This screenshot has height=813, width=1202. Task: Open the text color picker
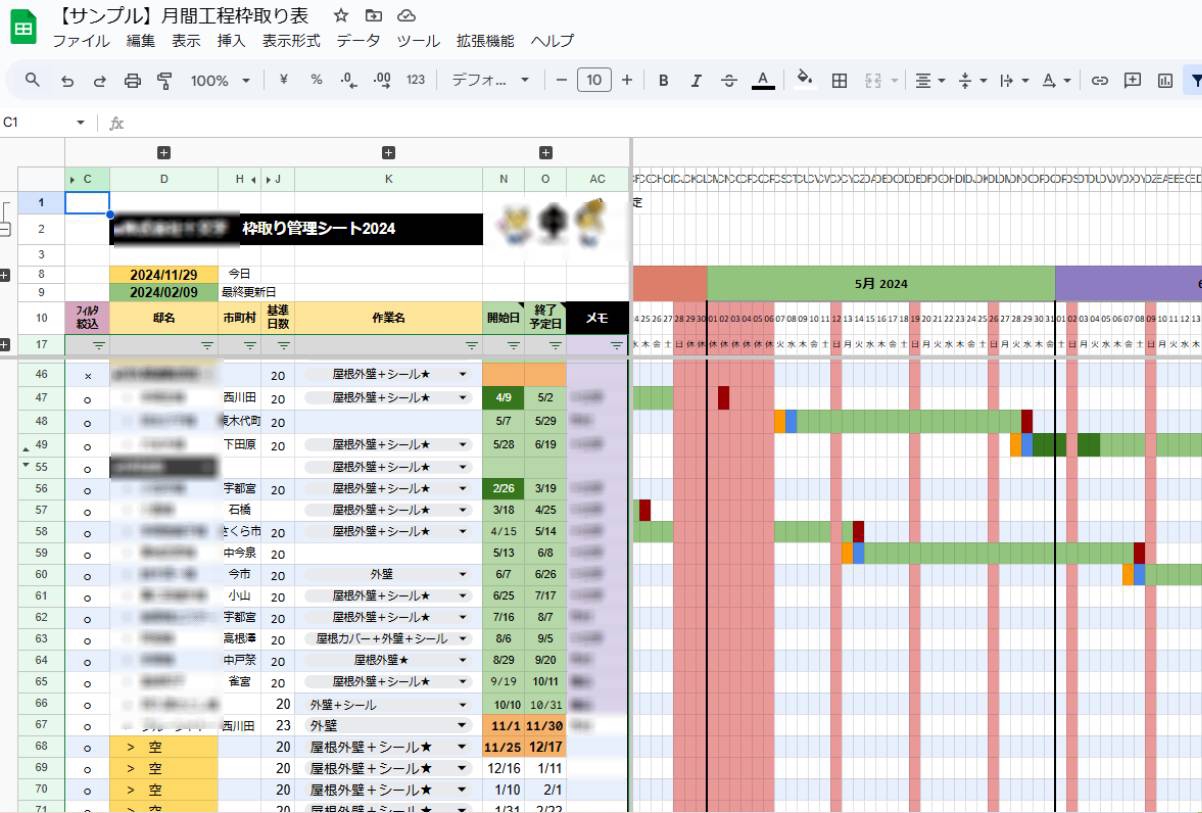763,80
